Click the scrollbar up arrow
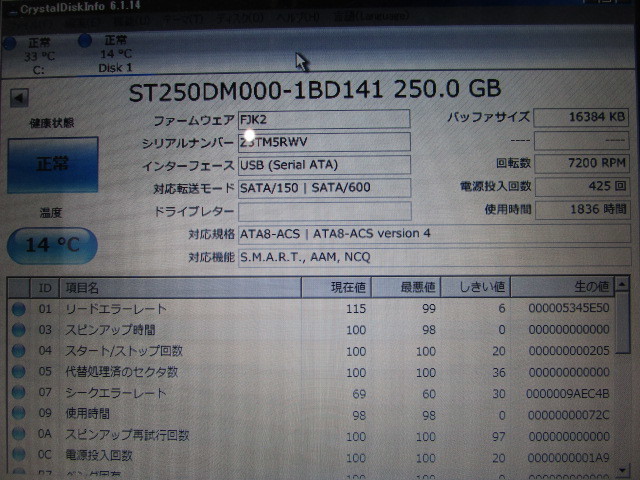 pos(622,284)
